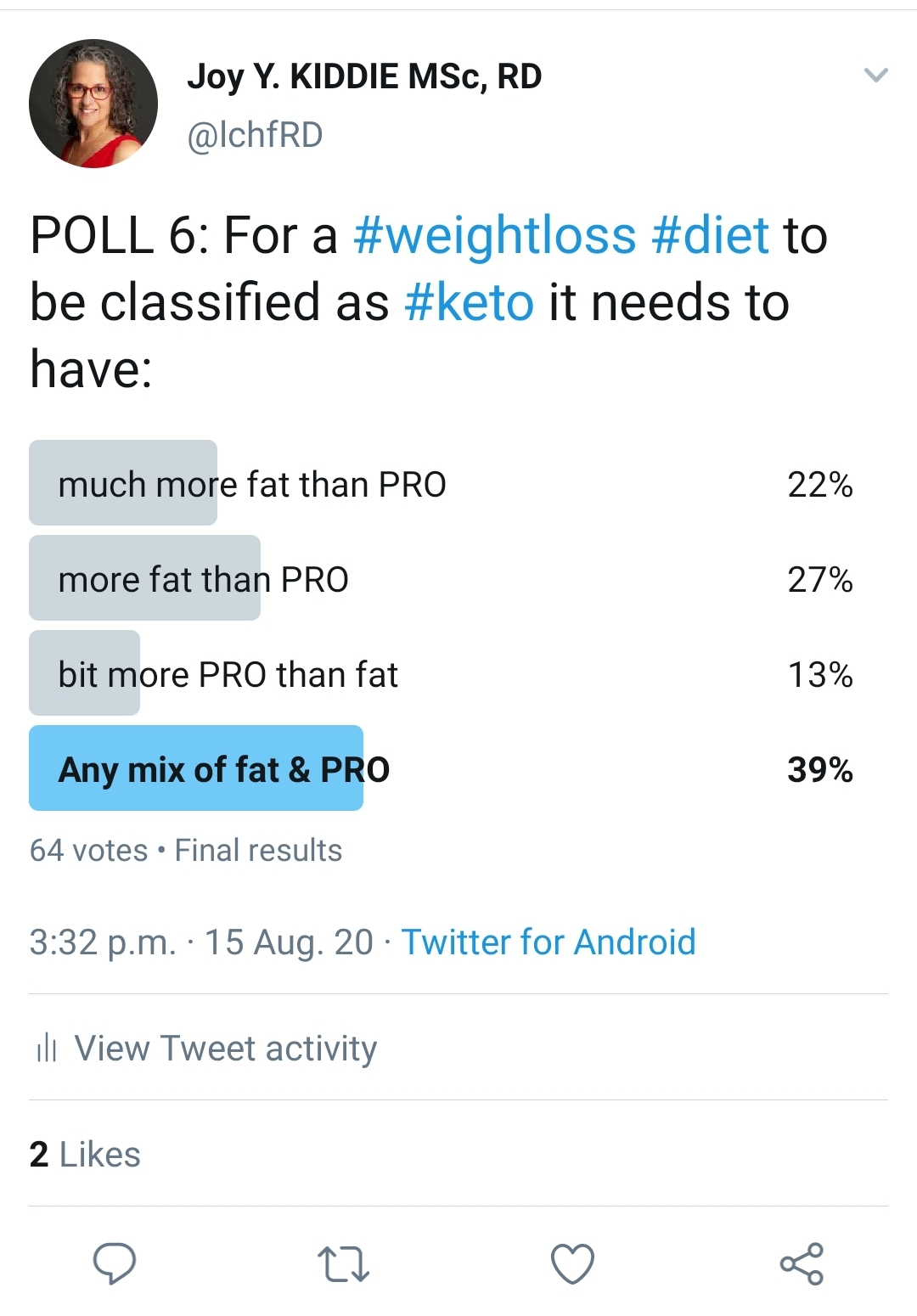Image resolution: width=917 pixels, height=1316 pixels.
Task: Expand tweet options chevron
Action: click(x=875, y=75)
